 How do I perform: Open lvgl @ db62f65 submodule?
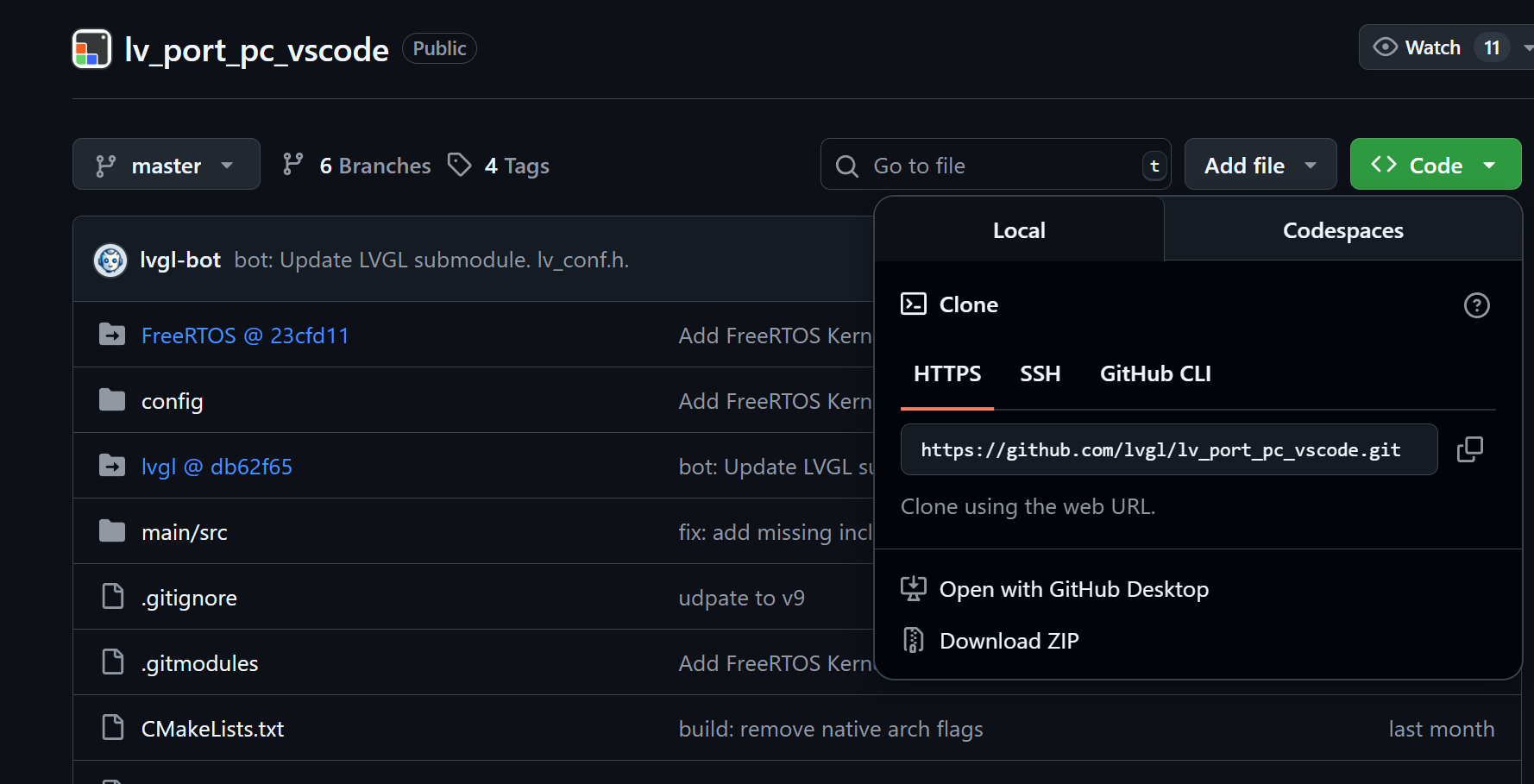(217, 467)
